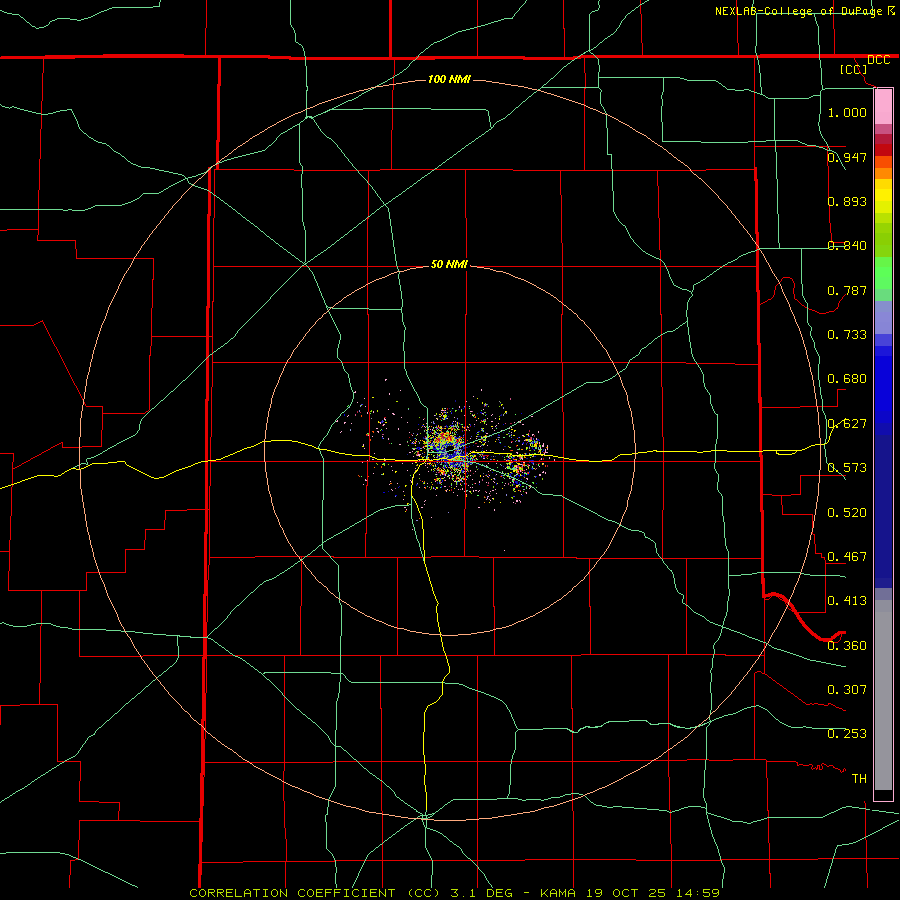Pick the gray segment of the color bar

click(x=883, y=695)
